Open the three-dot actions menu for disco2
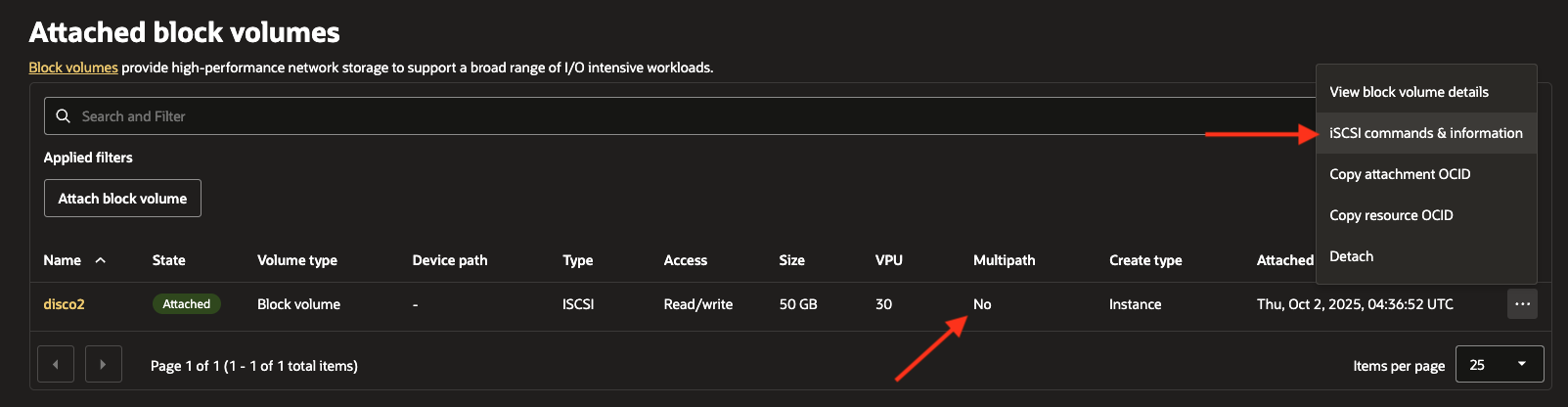 tap(1522, 304)
